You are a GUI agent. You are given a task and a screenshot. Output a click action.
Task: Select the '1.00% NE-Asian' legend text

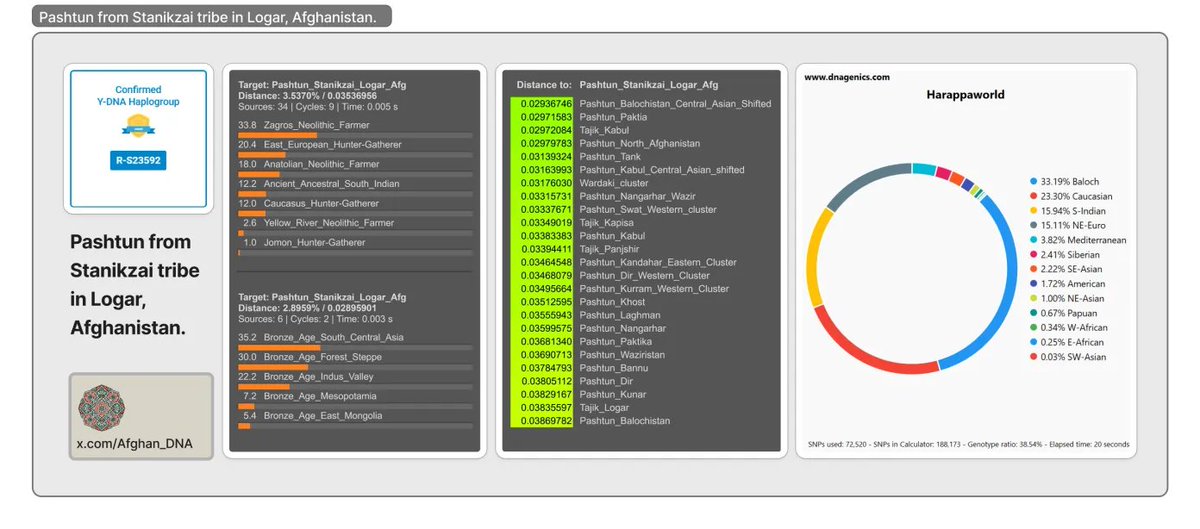click(x=1073, y=298)
